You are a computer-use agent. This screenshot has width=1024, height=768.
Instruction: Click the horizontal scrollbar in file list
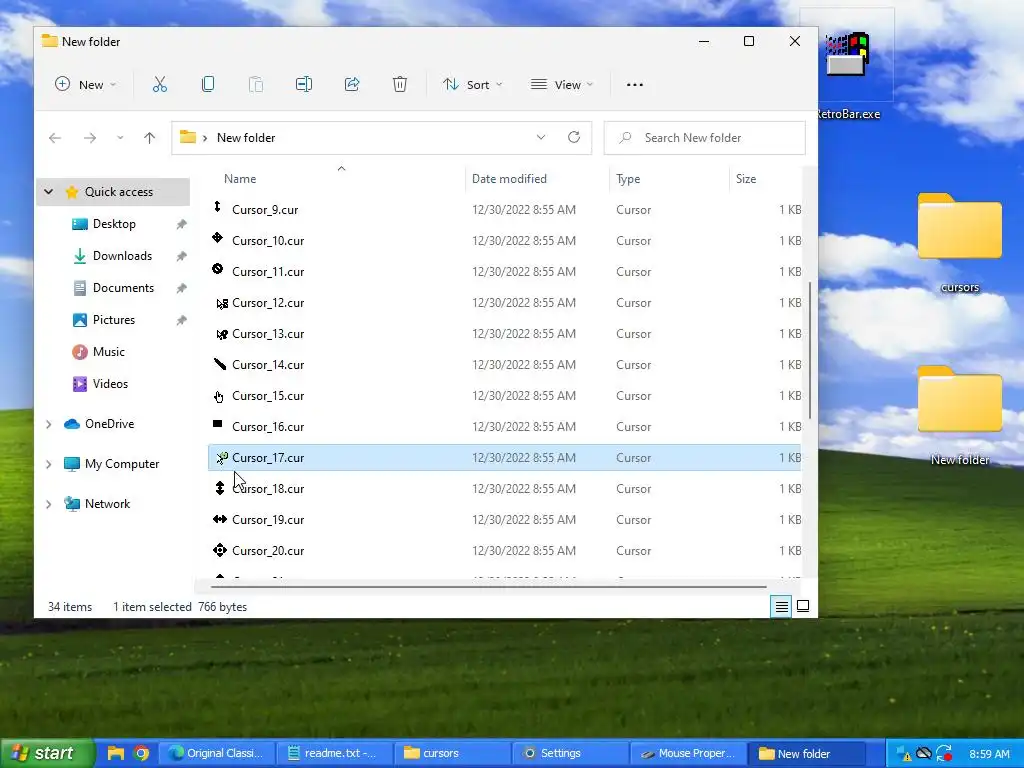(x=488, y=586)
